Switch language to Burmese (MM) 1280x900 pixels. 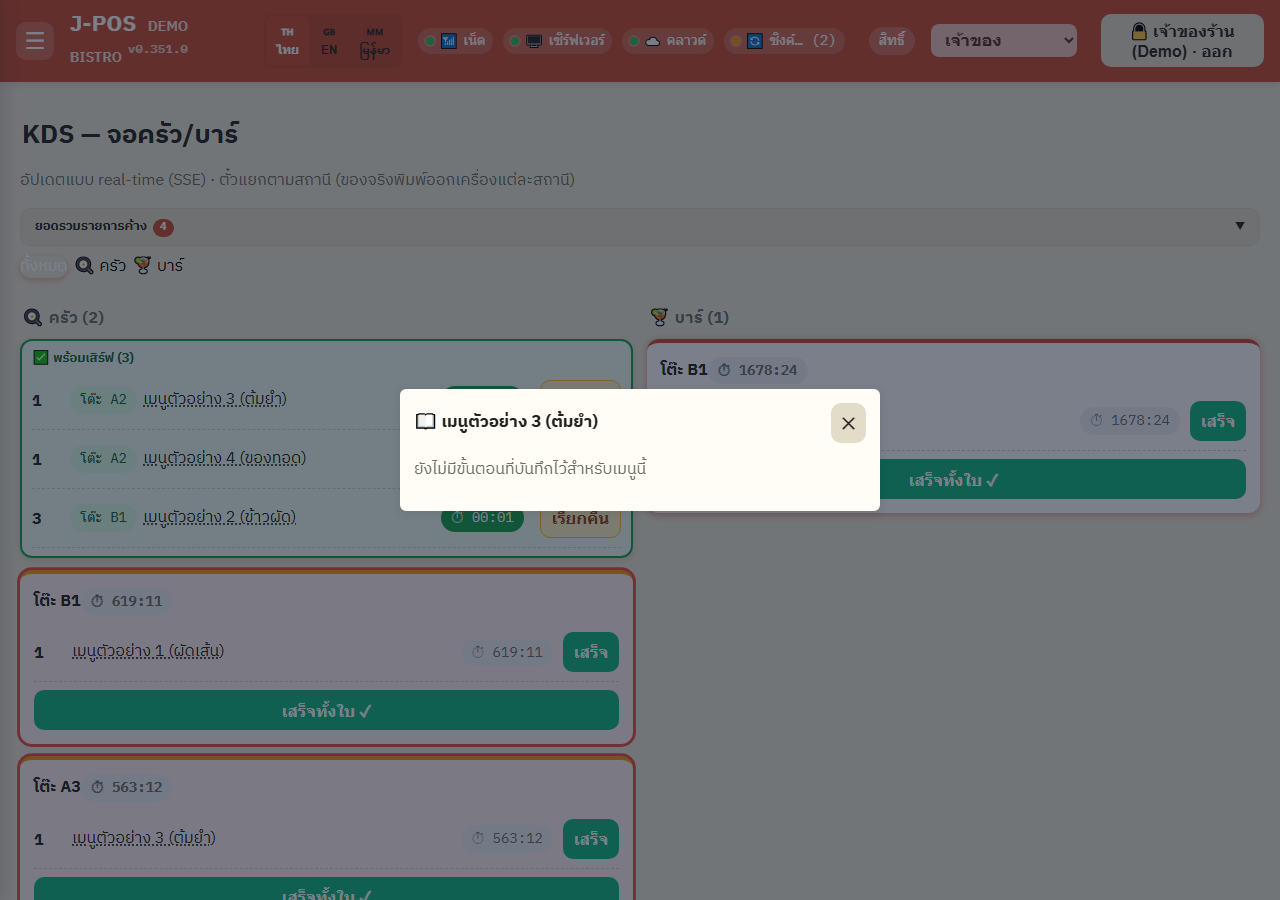tap(375, 41)
